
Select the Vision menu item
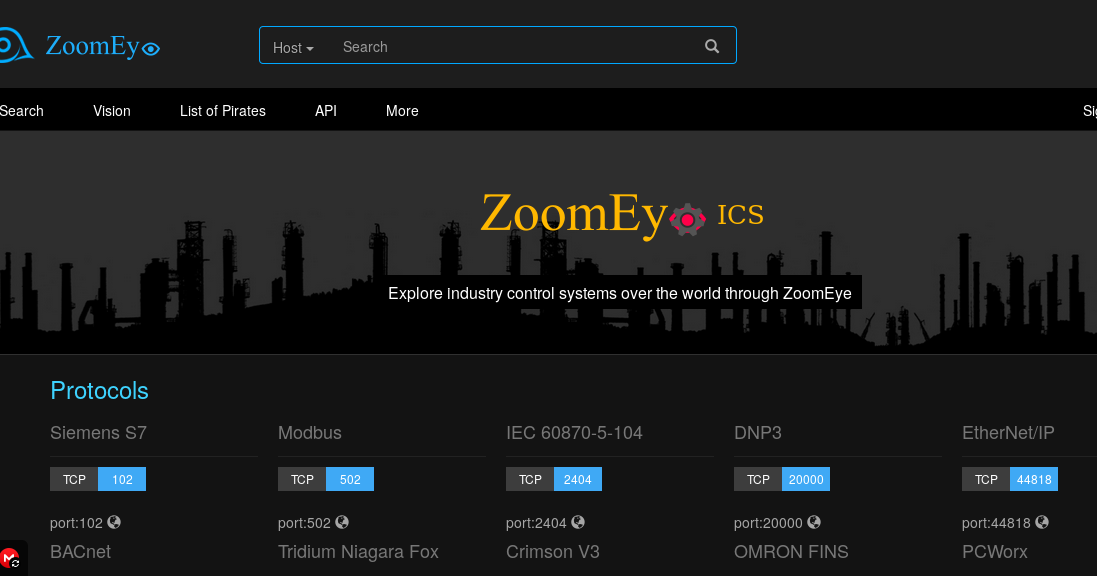pos(111,111)
